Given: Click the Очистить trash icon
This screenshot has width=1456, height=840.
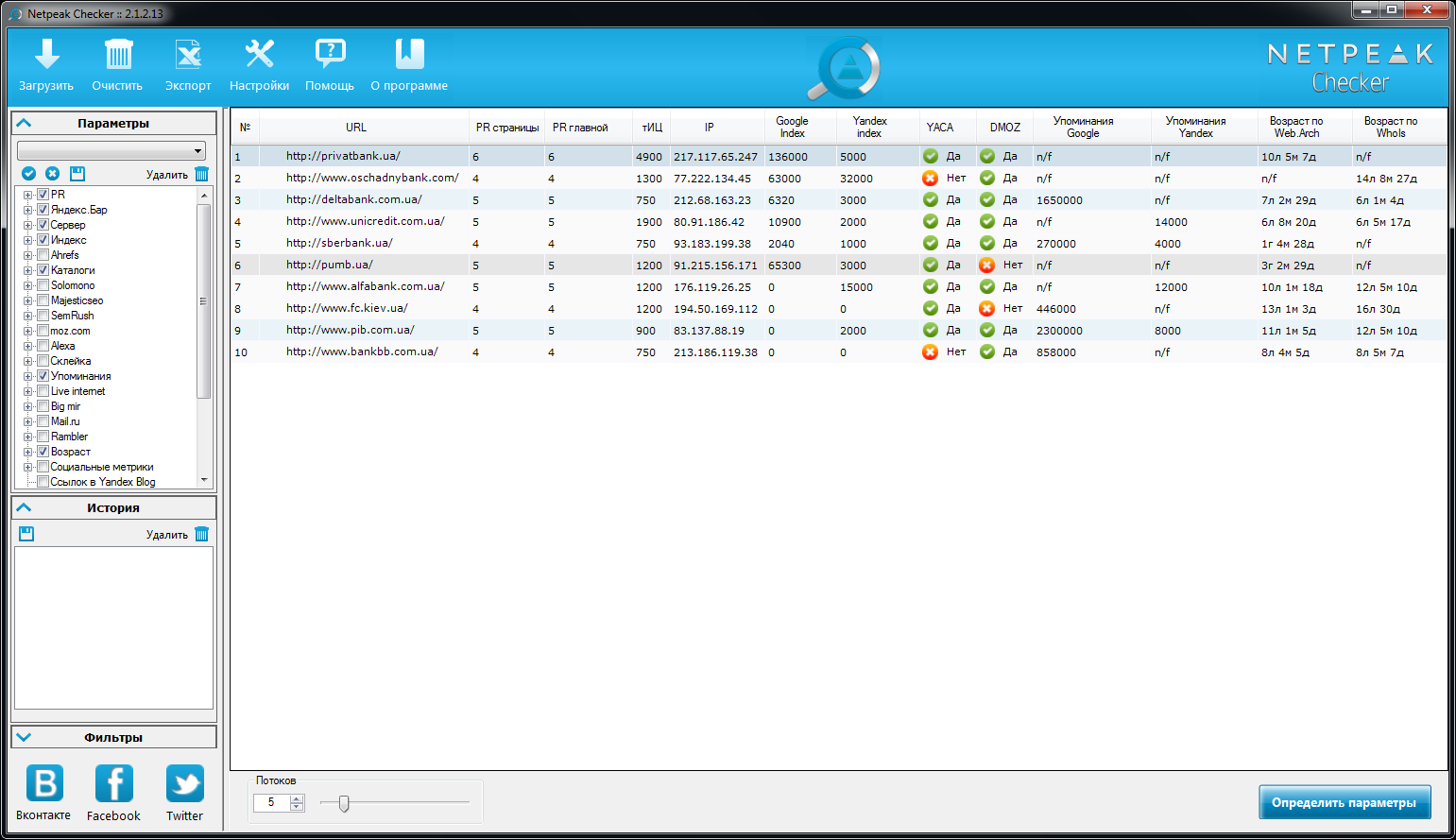Looking at the screenshot, I should click(116, 54).
